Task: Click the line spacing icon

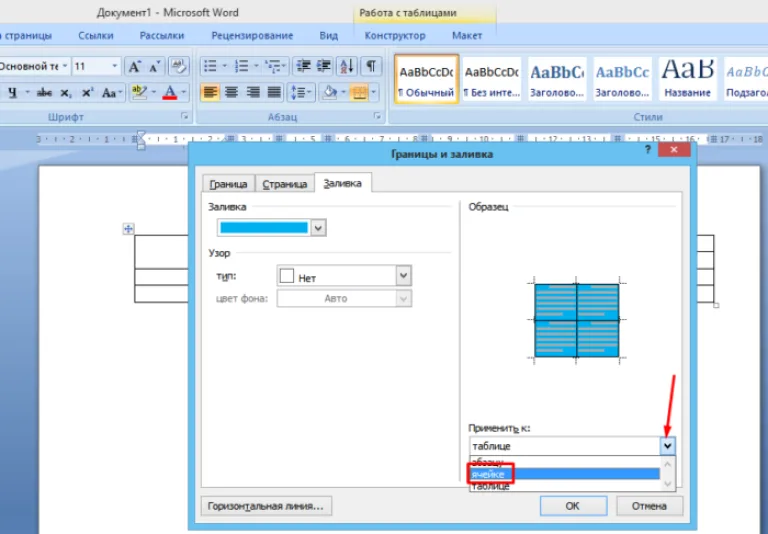Action: 297,92
